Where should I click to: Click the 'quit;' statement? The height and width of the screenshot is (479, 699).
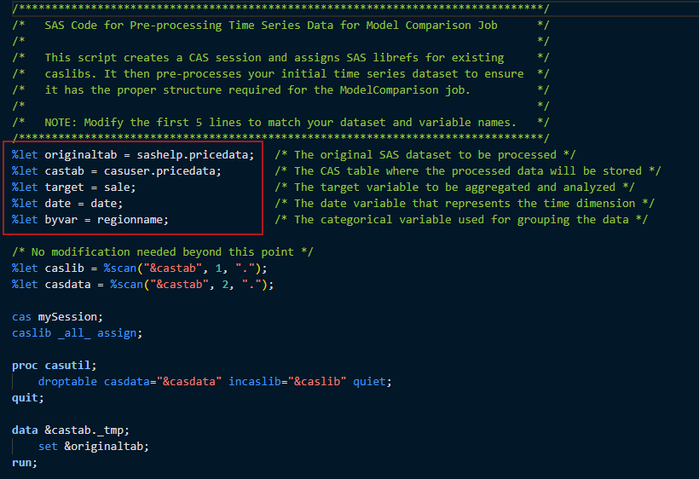click(x=28, y=397)
